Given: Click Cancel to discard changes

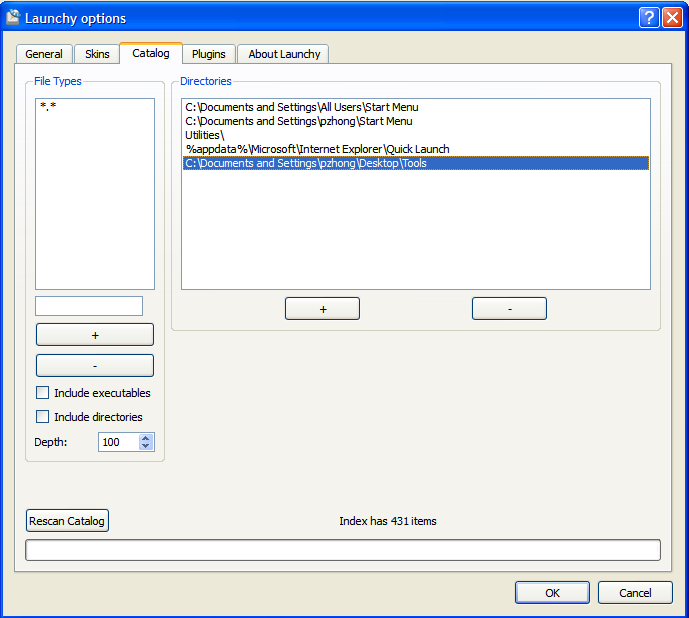Looking at the screenshot, I should click(635, 593).
